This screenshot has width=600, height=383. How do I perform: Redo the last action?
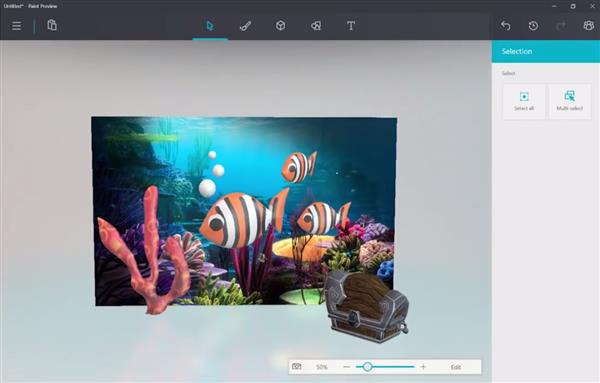pyautogui.click(x=561, y=26)
